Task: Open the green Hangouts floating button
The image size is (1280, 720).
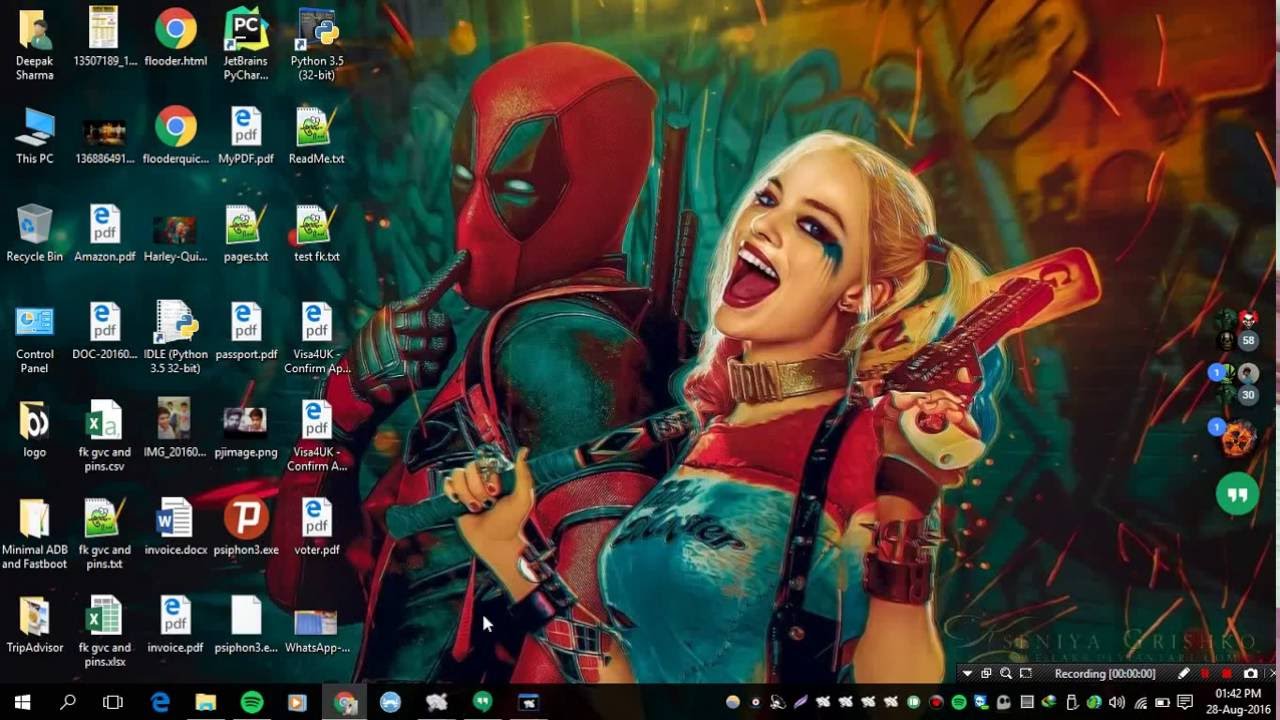Action: tap(1237, 494)
